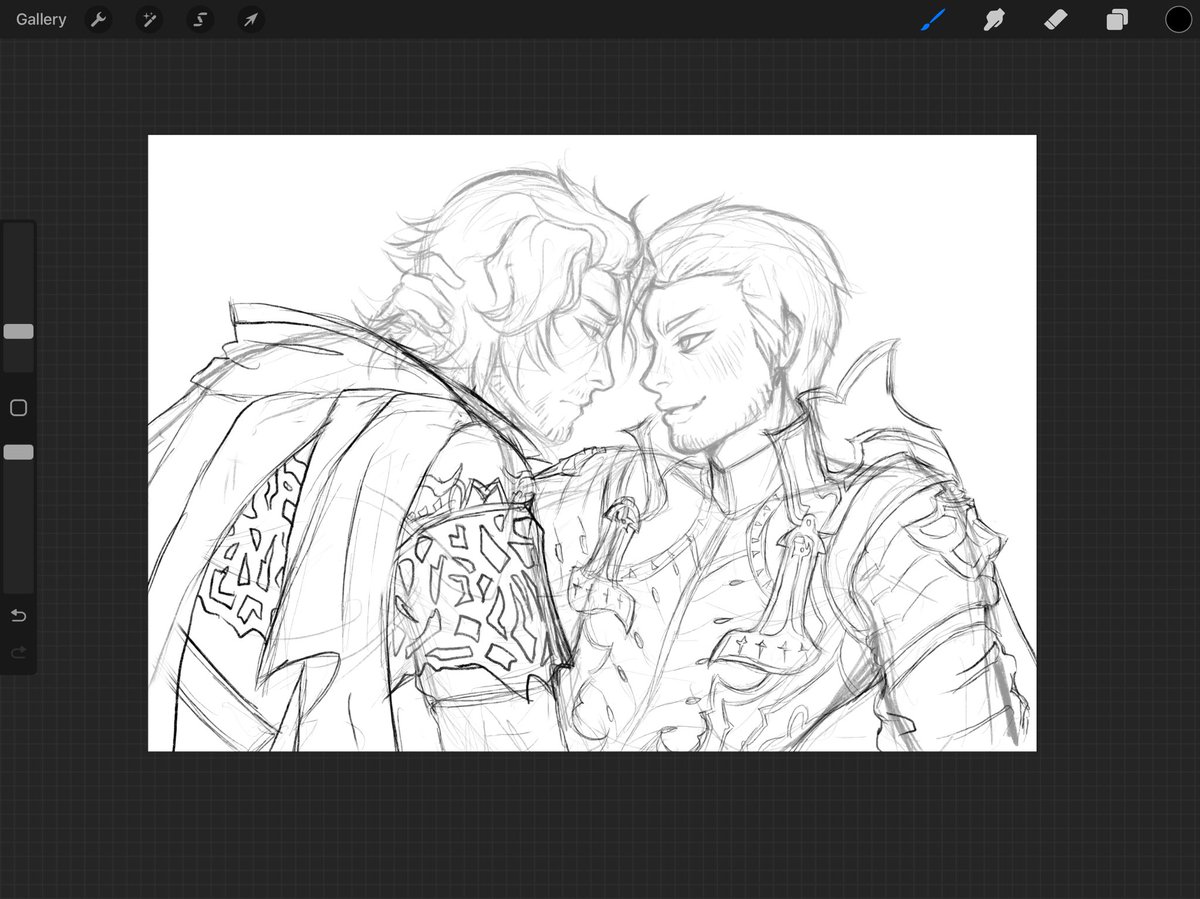Open the black active color picker
The width and height of the screenshot is (1200, 899).
pos(1178,19)
